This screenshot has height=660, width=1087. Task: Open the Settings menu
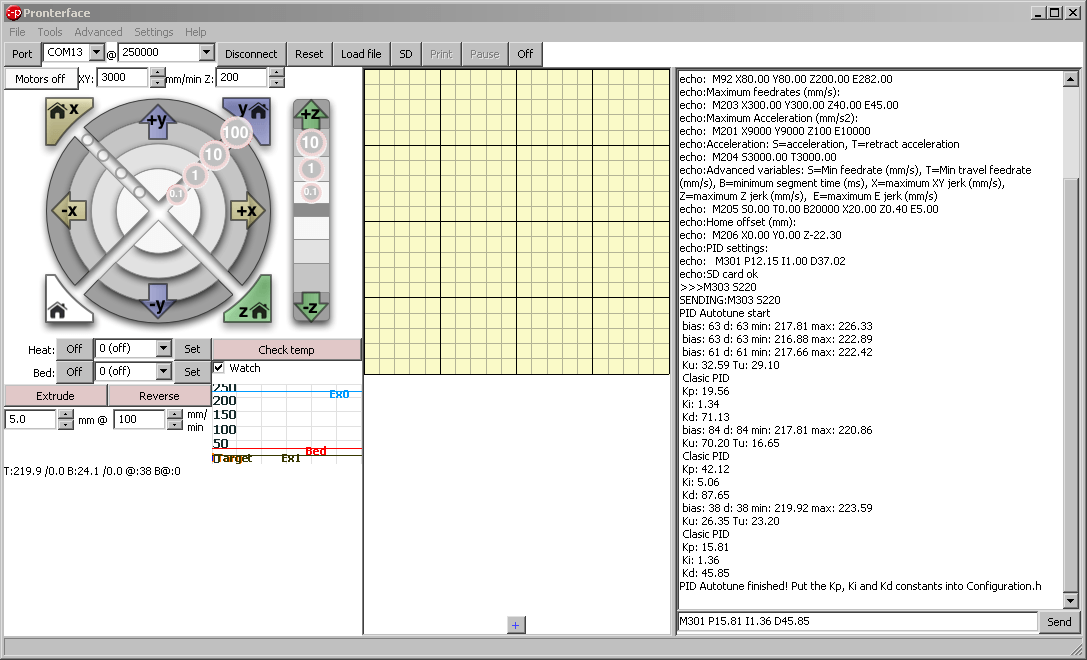click(153, 32)
